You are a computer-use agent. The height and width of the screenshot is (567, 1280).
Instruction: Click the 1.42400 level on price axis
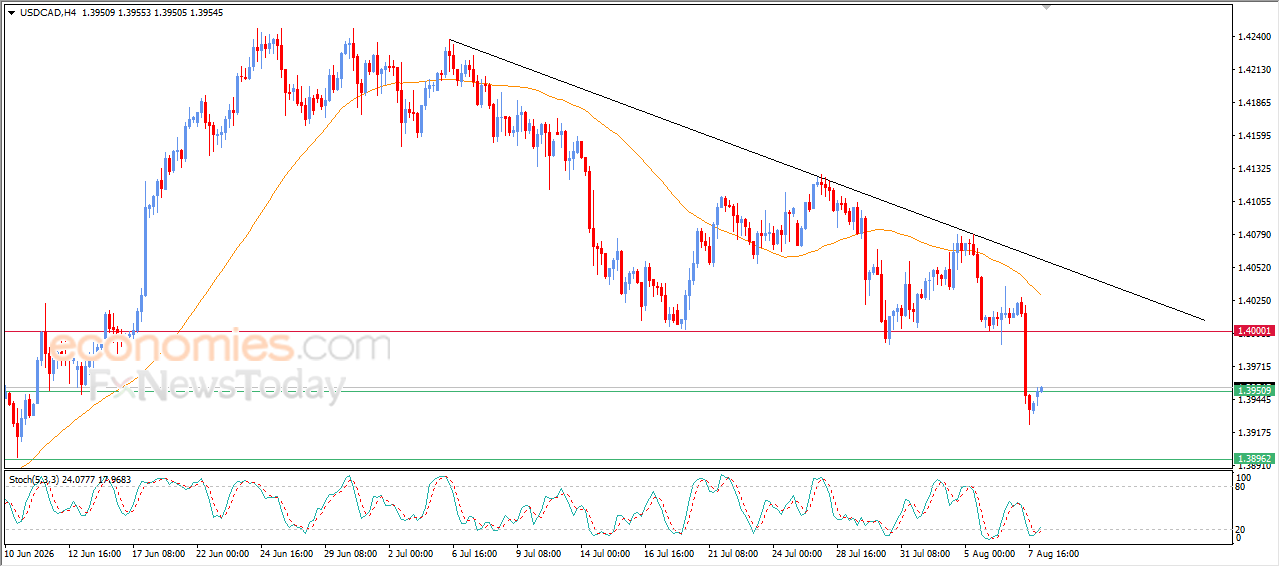coord(1254,37)
